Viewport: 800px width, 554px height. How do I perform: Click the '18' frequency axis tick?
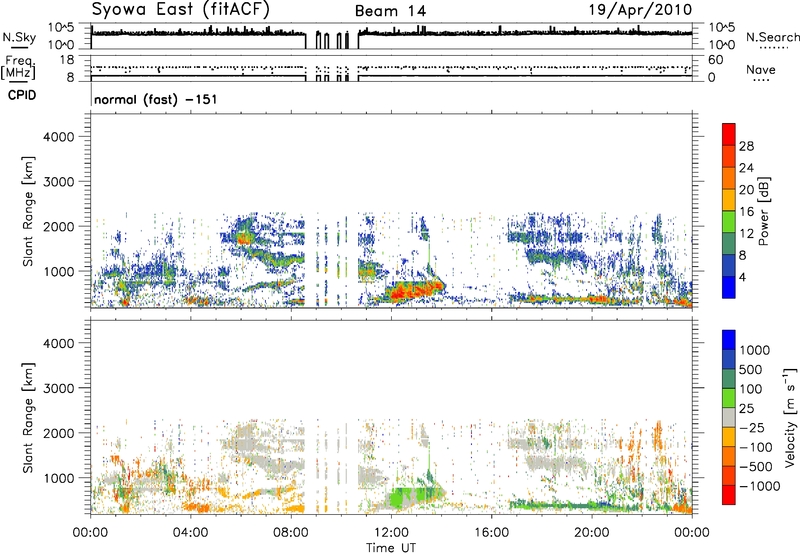point(67,60)
